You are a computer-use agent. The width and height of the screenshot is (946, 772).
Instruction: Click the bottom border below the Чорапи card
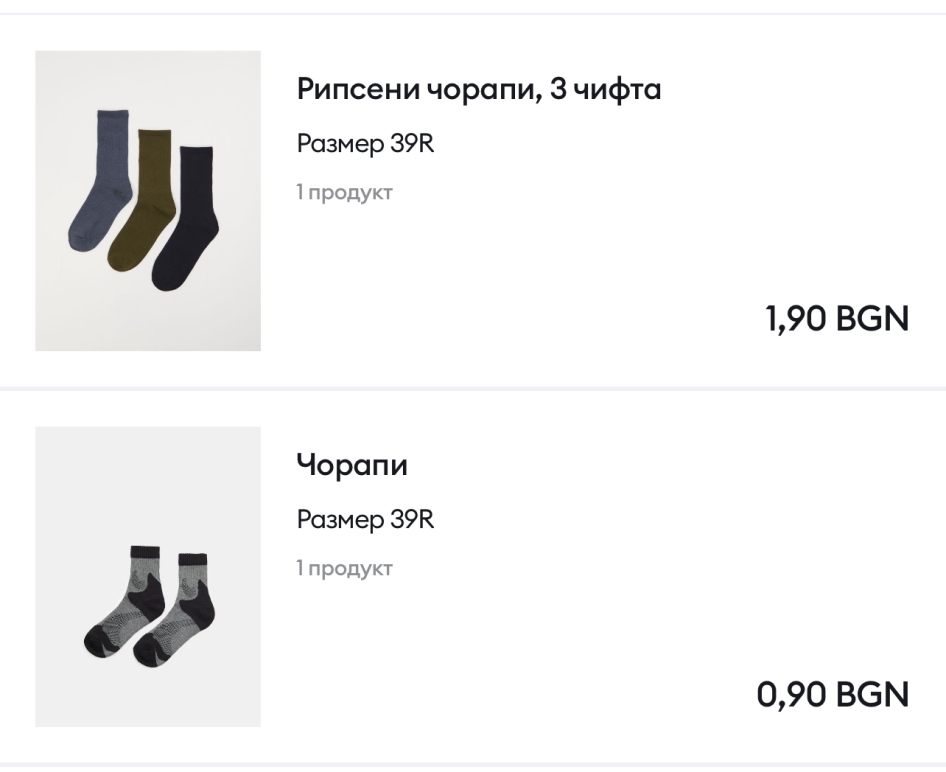coord(473,765)
